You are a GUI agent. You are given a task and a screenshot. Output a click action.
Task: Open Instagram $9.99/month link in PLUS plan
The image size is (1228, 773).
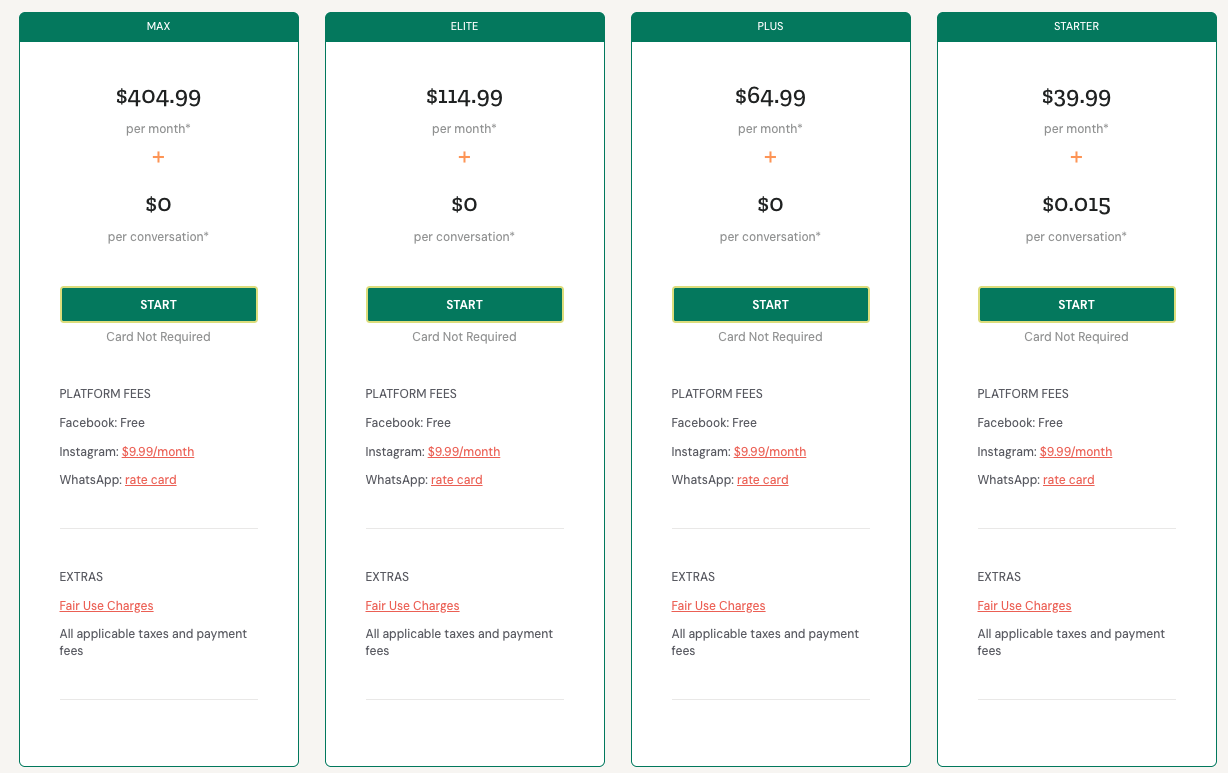(770, 452)
